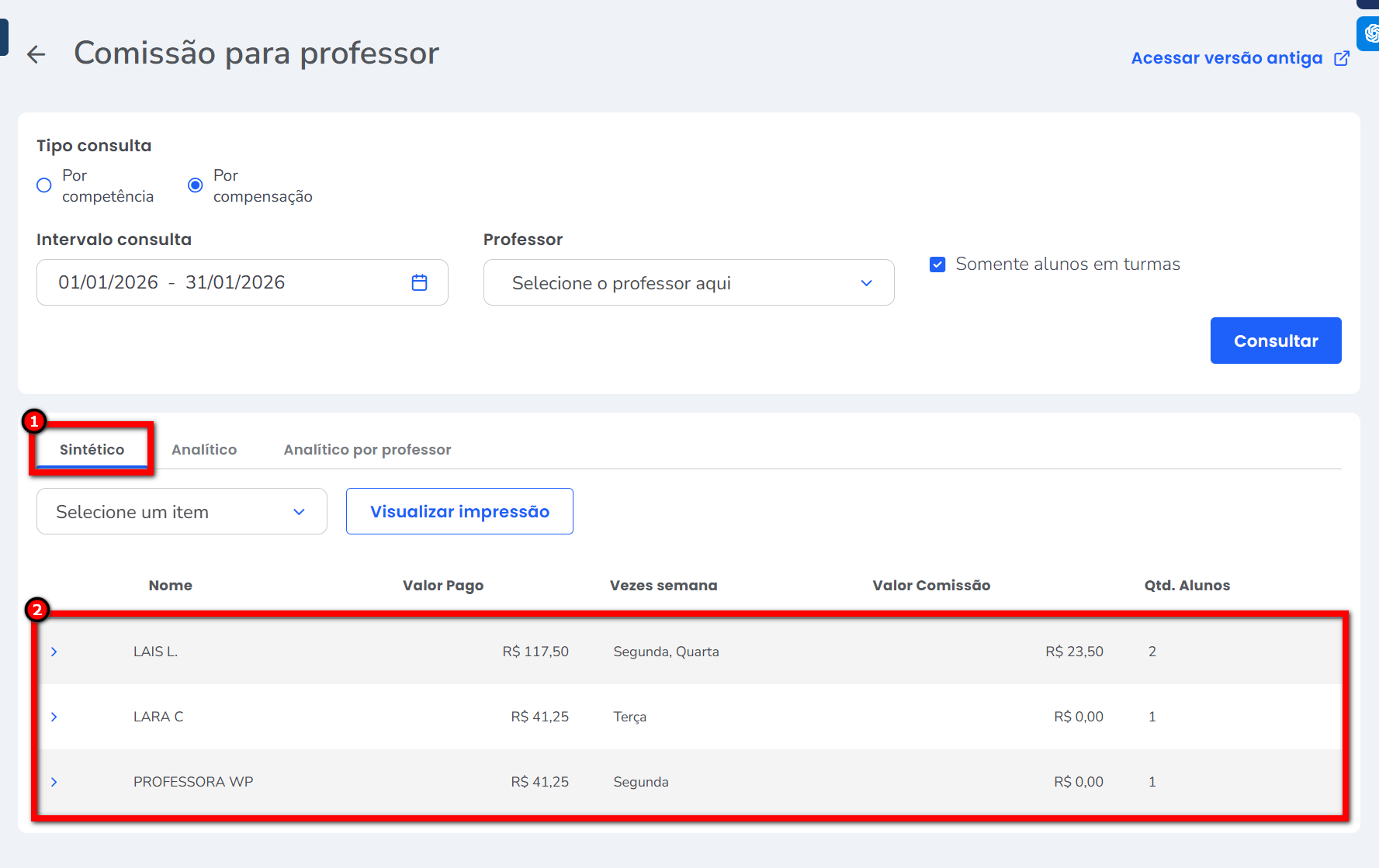Open the Selecione um item dropdown
Viewport: 1379px width, 868px height.
[182, 512]
